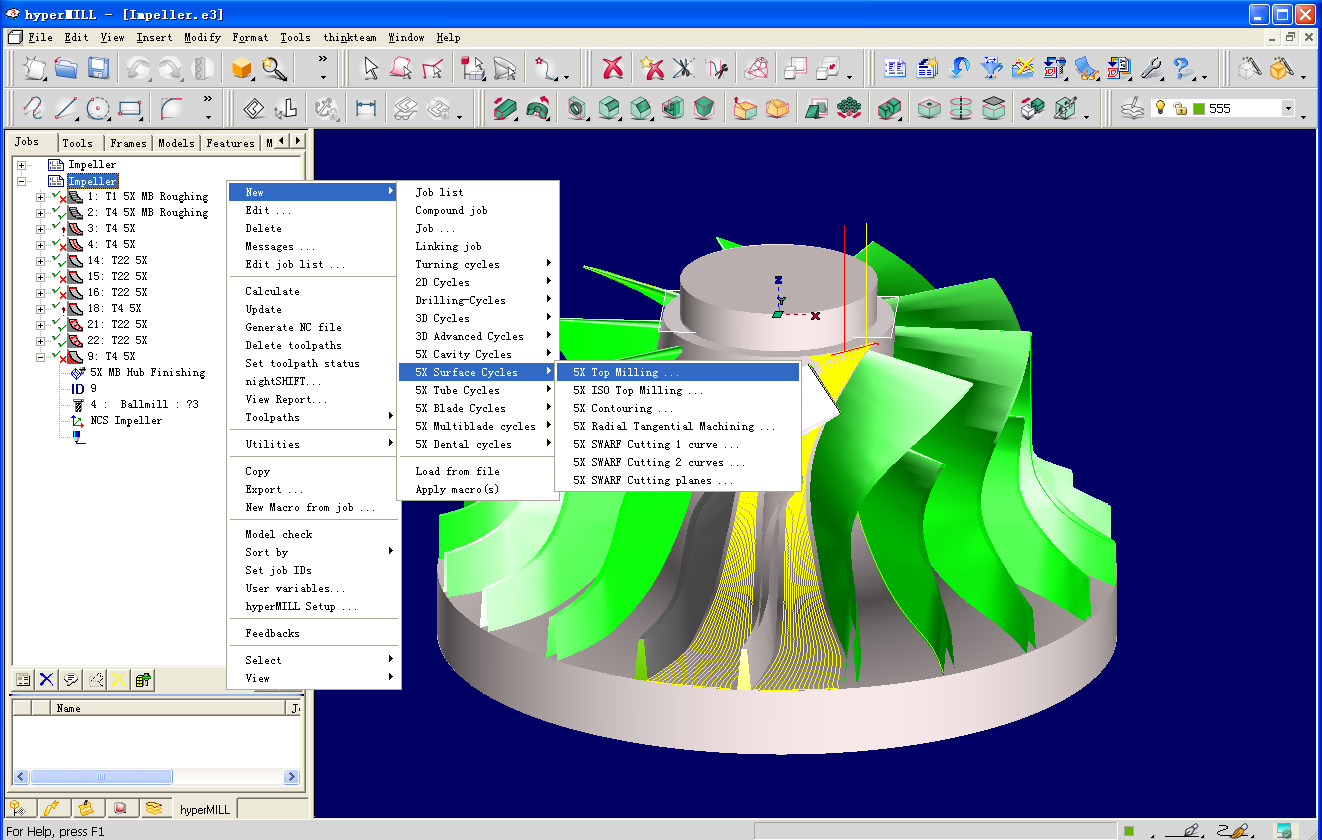This screenshot has height=840, width=1322.
Task: Click the blue funnel filter icon
Action: pos(991,68)
